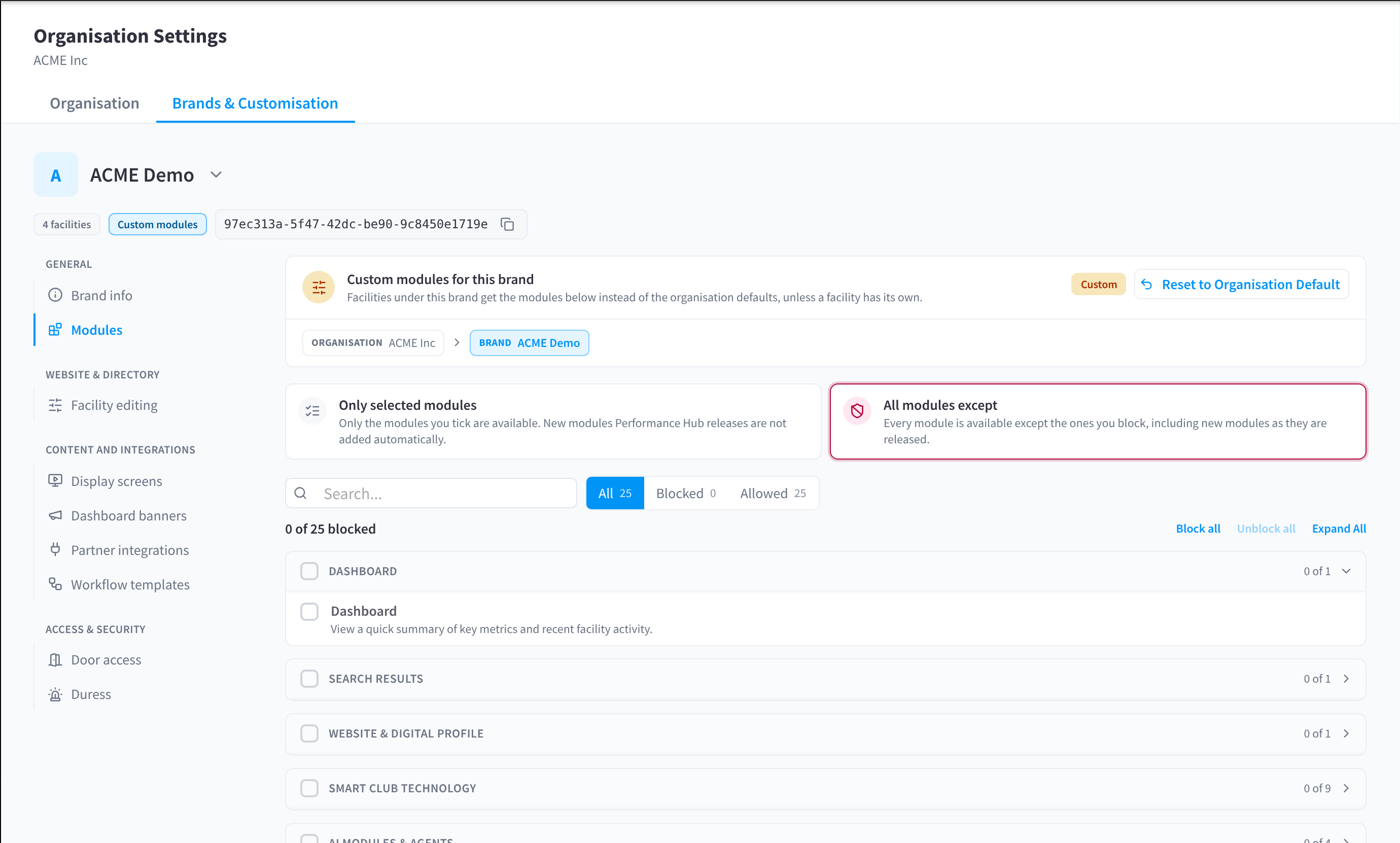Viewport: 1400px width, 843px height.
Task: Click the Workflow templates icon
Action: pyautogui.click(x=55, y=584)
